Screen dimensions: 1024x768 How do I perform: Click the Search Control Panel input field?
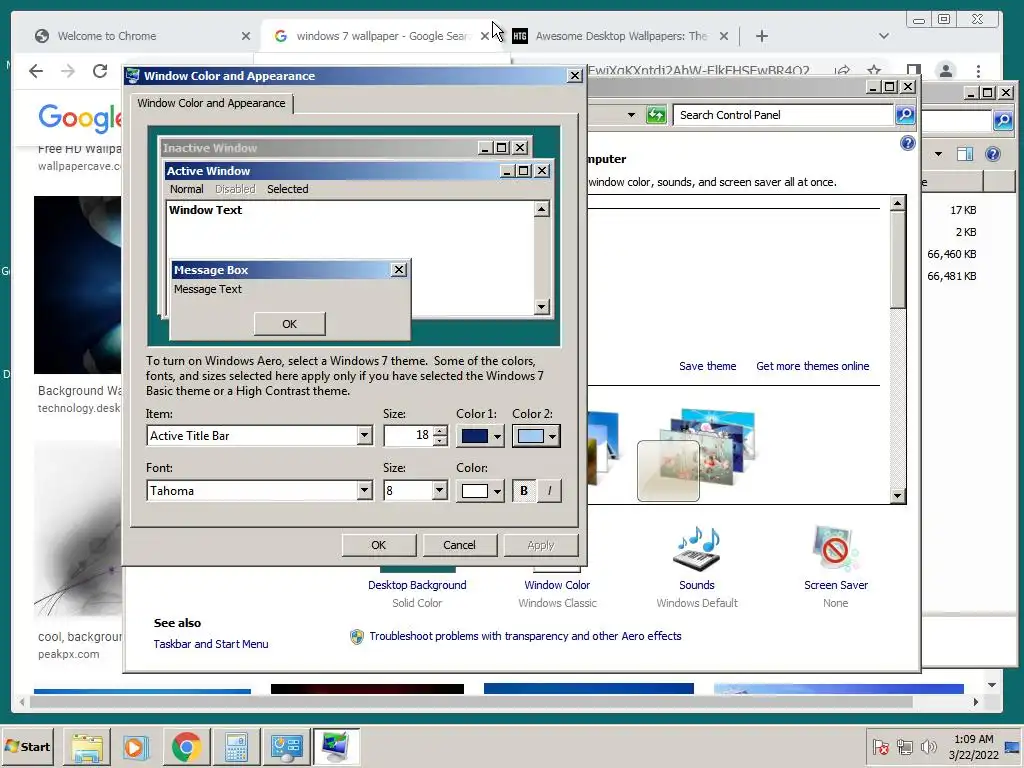[x=783, y=115]
